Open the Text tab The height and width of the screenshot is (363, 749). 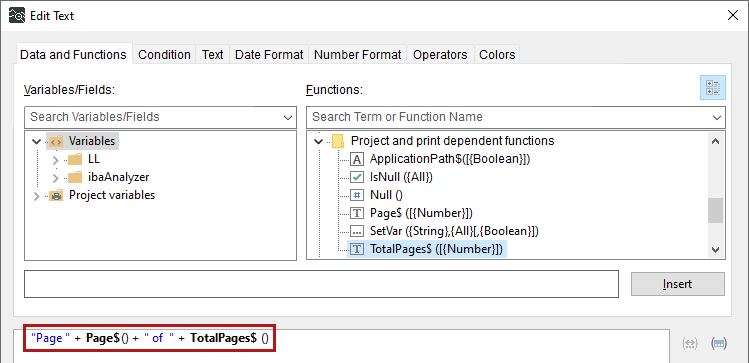213,55
